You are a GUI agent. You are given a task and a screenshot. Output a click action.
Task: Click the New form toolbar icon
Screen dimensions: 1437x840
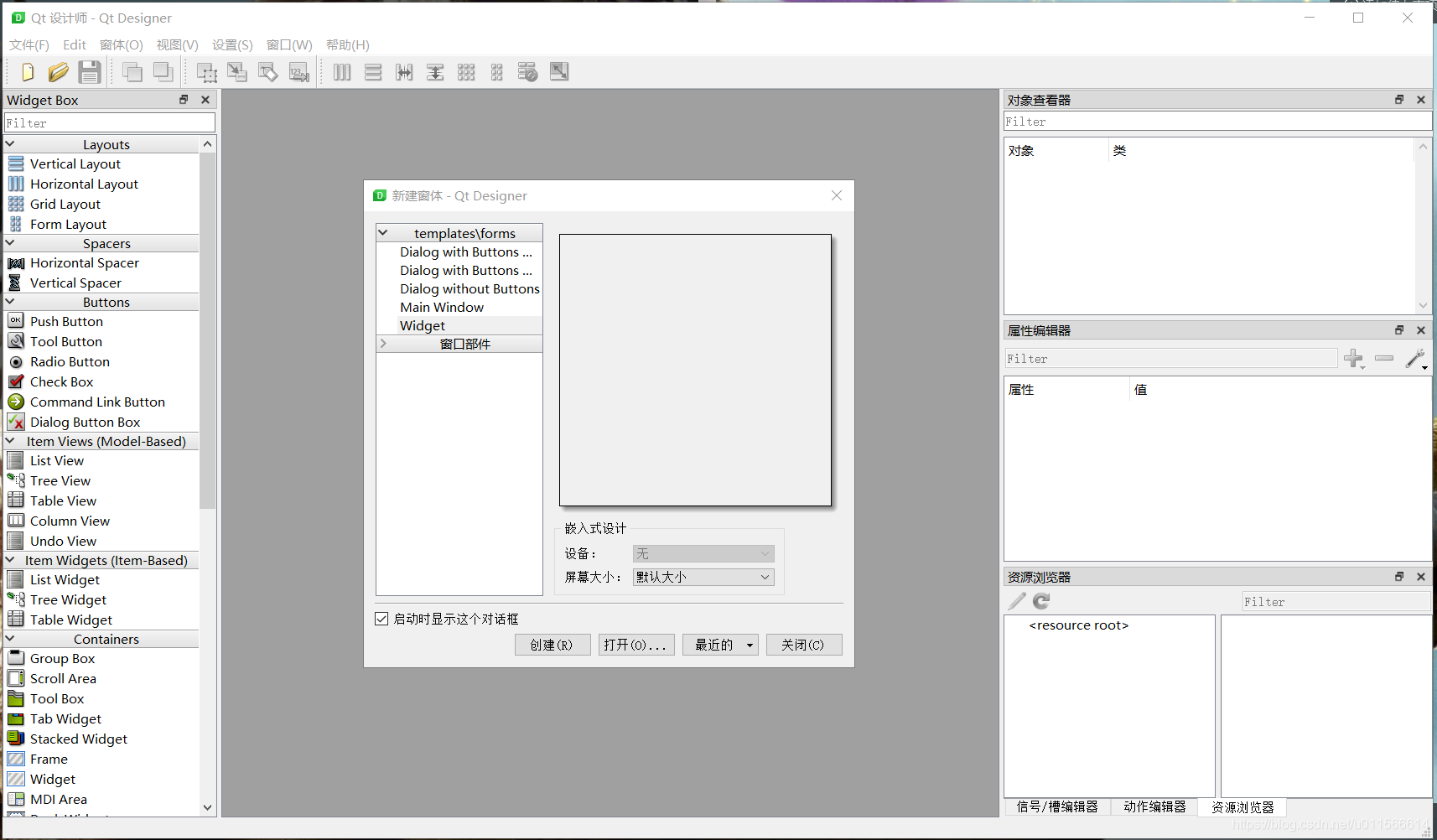[x=28, y=72]
